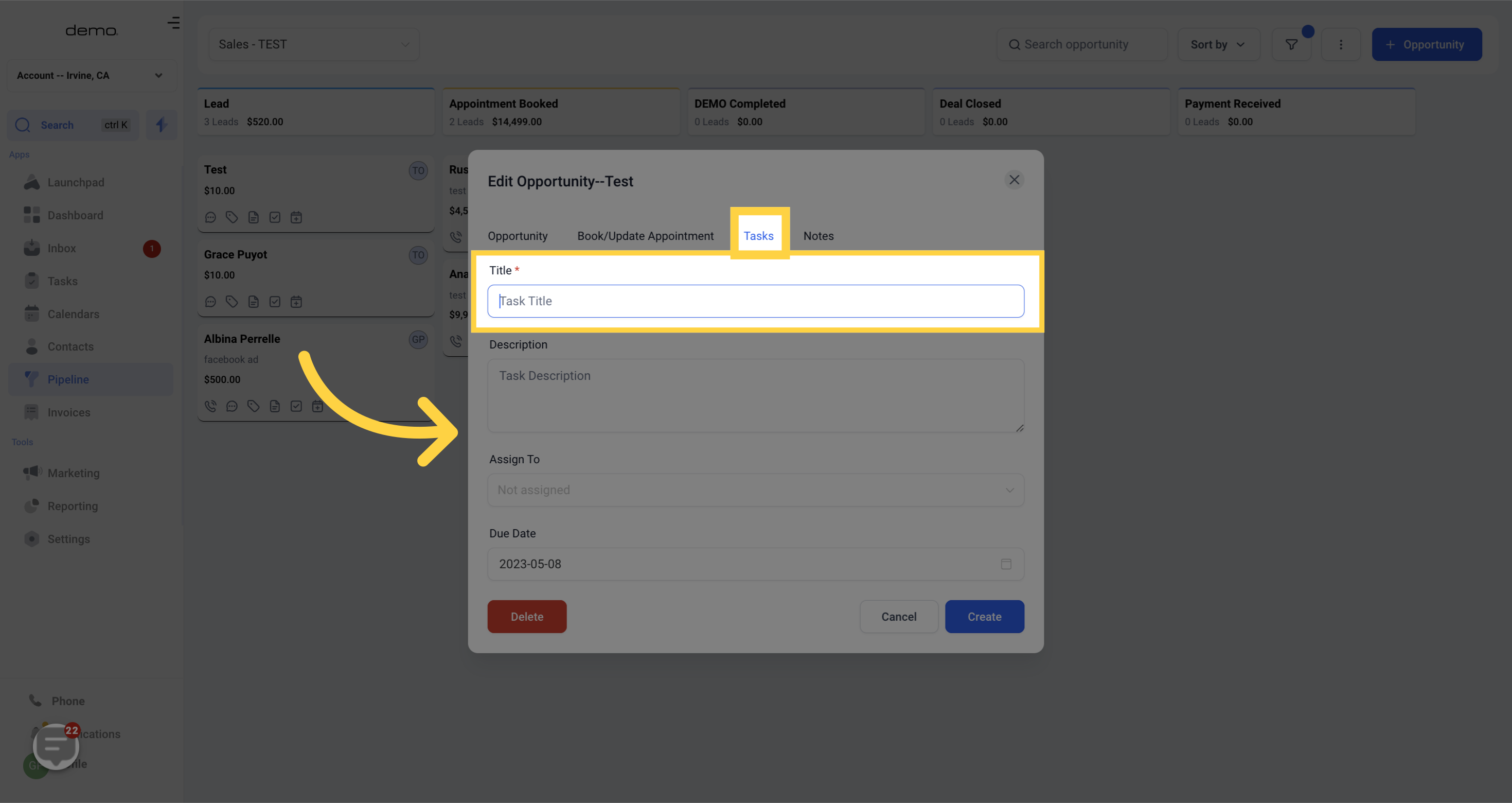Click the blue Create button
Screen dimensions: 1512x803
[x=984, y=617]
